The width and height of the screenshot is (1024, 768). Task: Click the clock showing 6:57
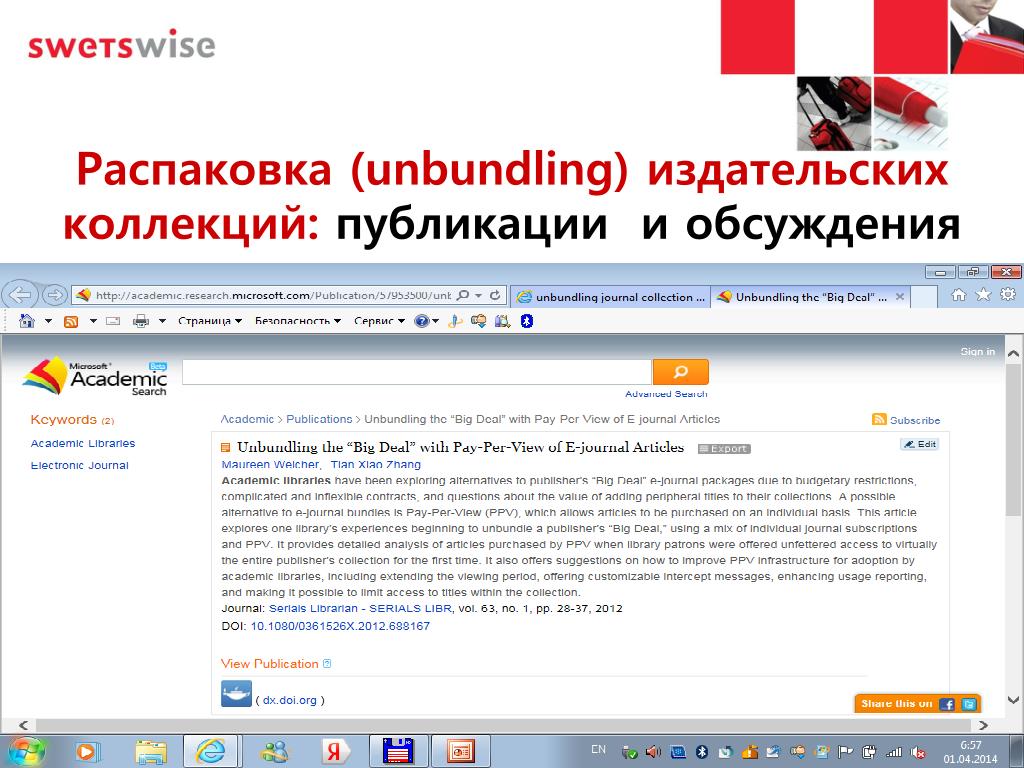point(970,745)
